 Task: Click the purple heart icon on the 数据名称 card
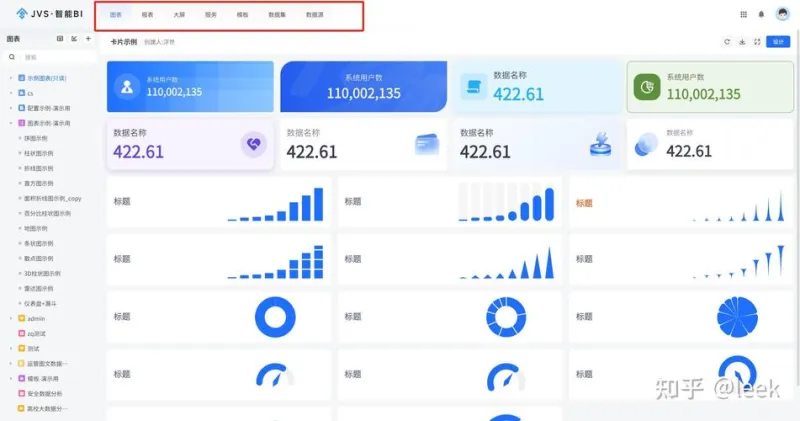[x=254, y=144]
